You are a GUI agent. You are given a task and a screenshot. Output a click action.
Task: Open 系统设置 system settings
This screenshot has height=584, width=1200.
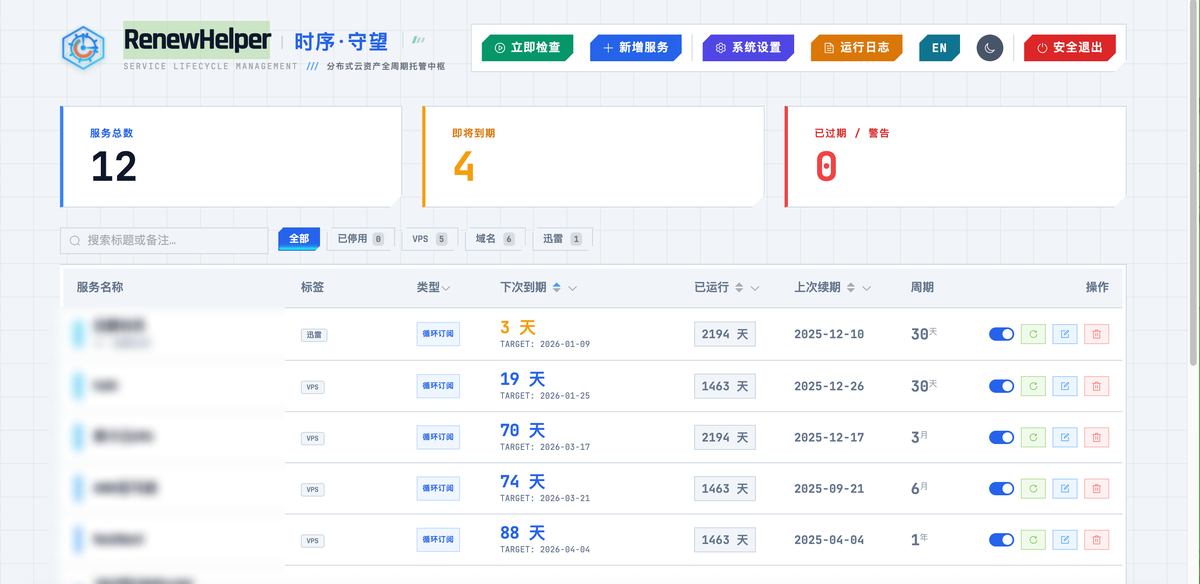(x=748, y=48)
